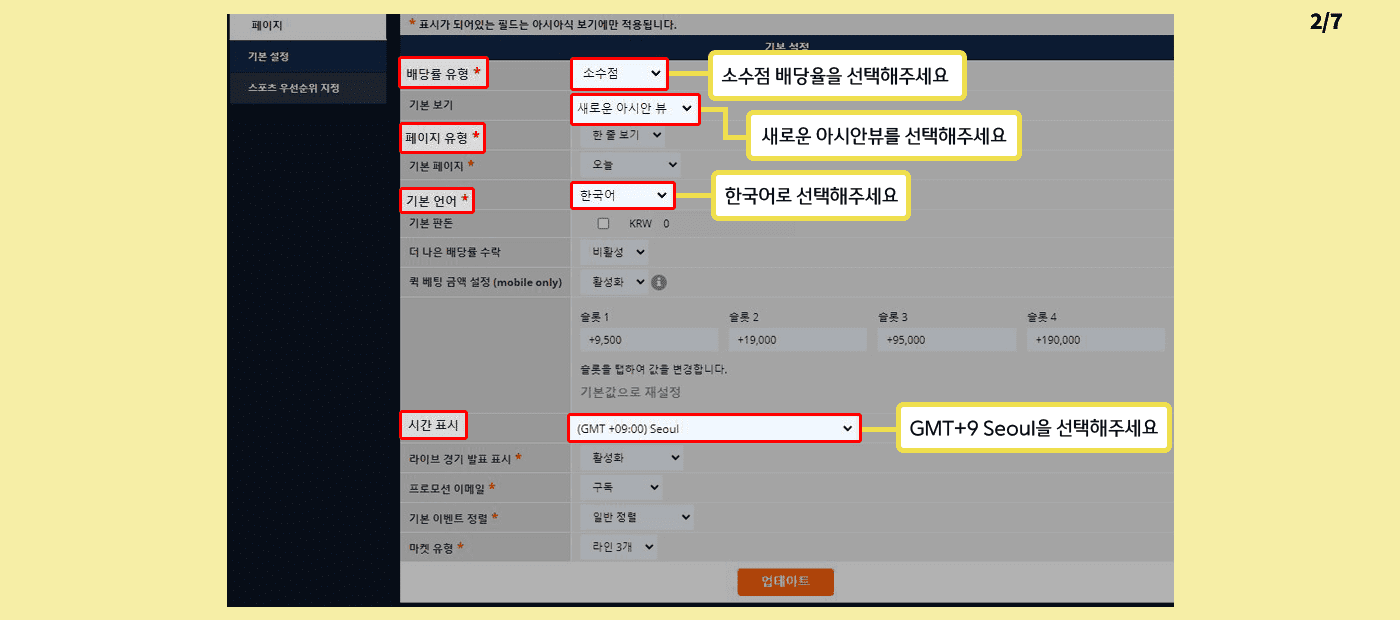Click the 슬롯 4 amount field

coord(1095,340)
